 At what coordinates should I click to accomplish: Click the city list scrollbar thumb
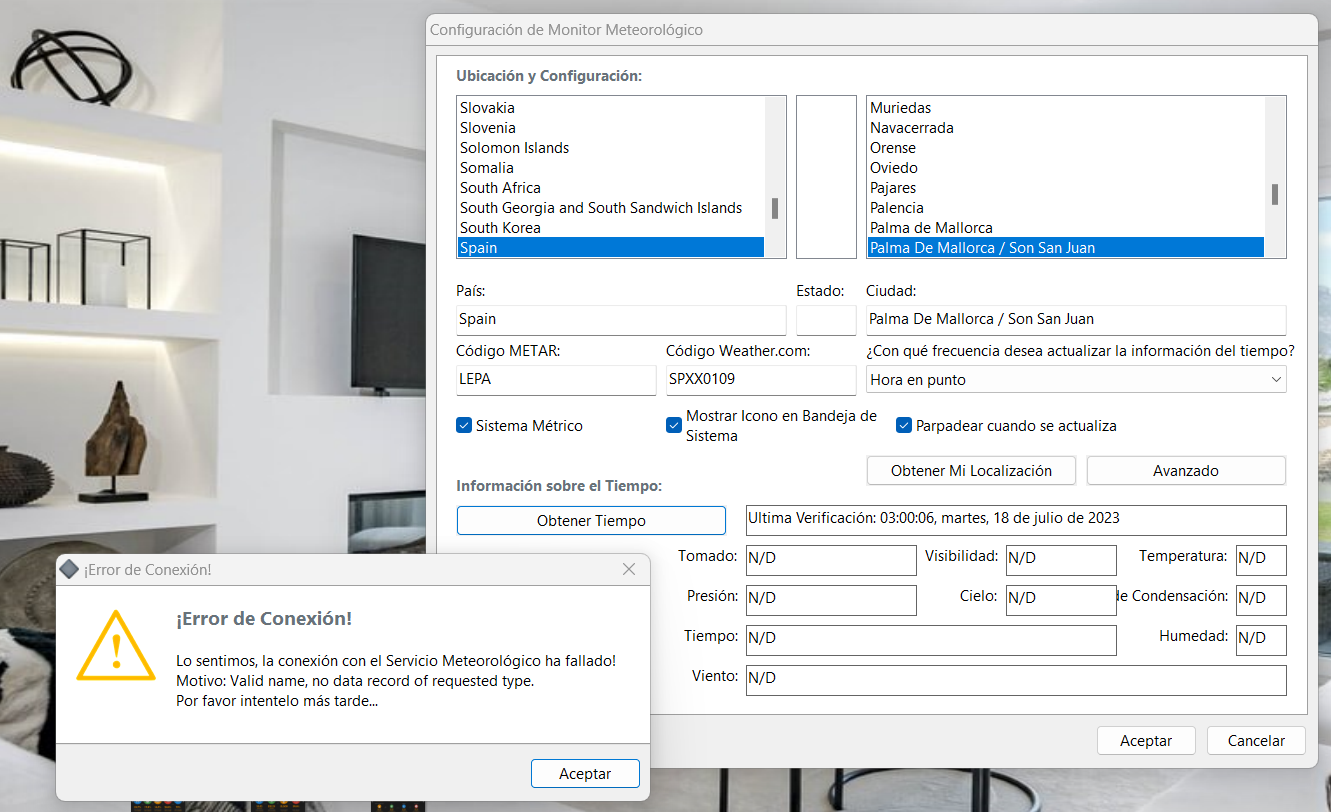(x=1275, y=194)
